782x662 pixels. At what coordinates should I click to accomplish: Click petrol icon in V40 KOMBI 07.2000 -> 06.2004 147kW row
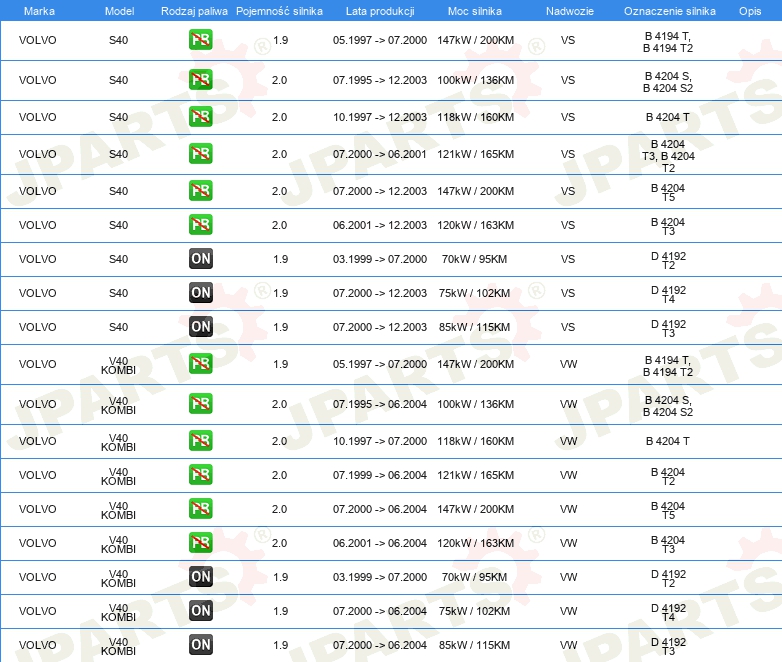[x=200, y=509]
